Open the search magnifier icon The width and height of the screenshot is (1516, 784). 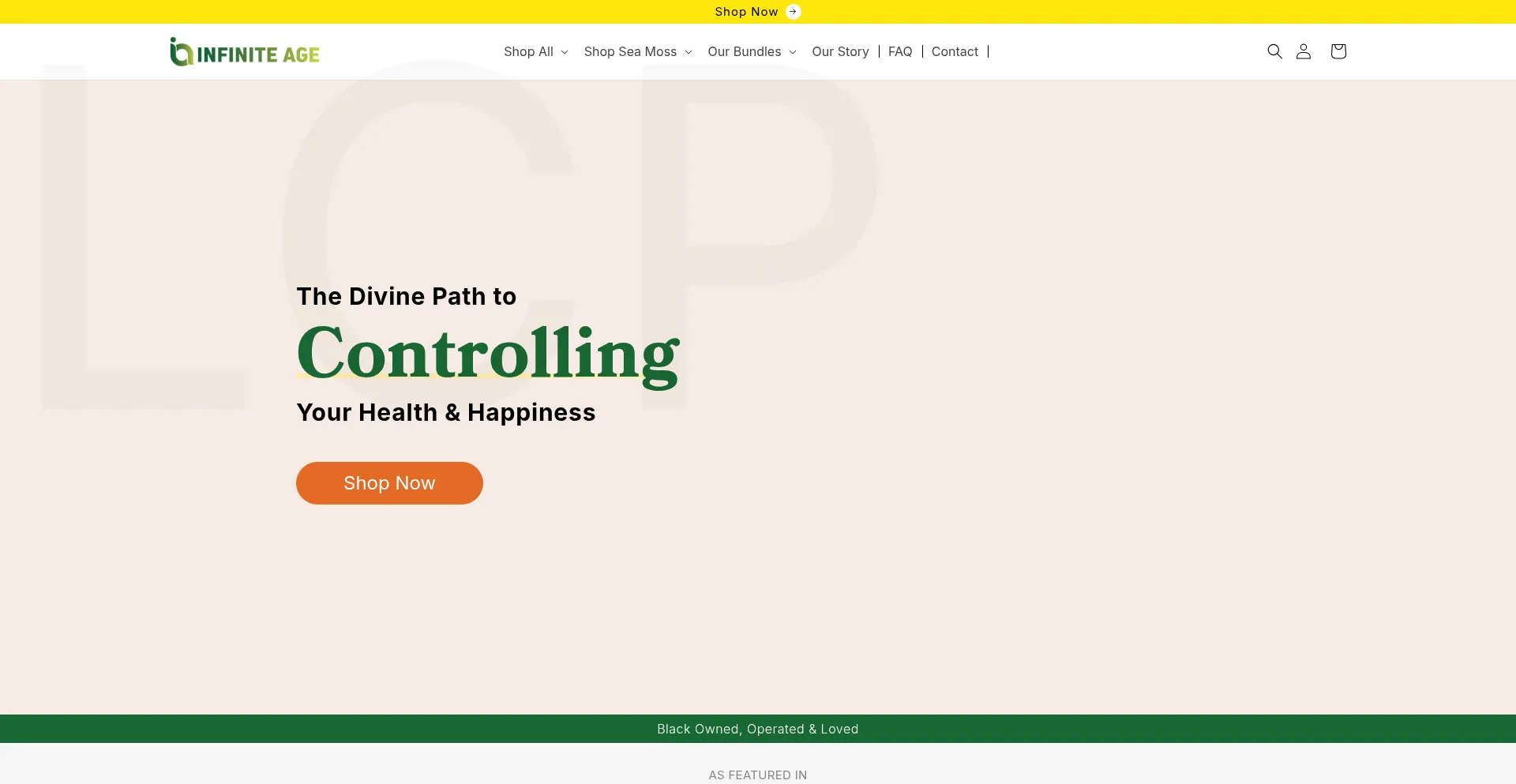[x=1274, y=51]
